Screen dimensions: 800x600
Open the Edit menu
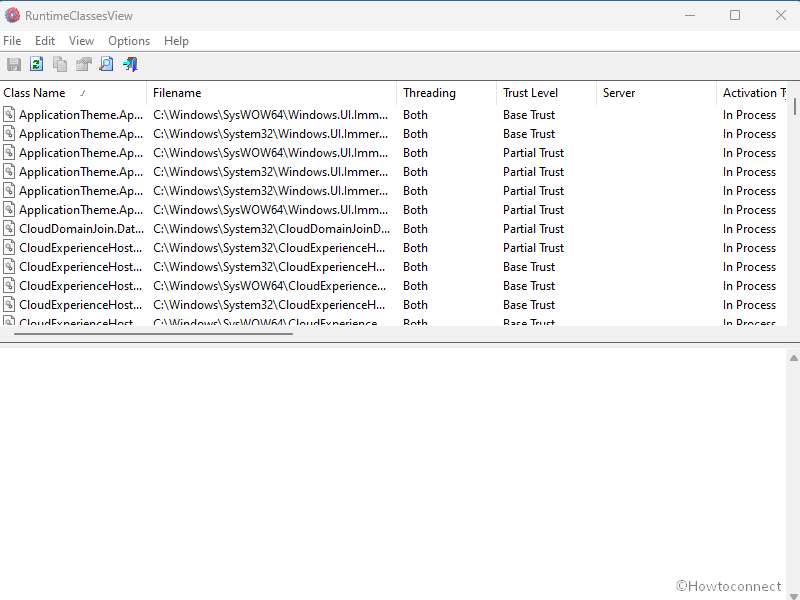pyautogui.click(x=45, y=41)
